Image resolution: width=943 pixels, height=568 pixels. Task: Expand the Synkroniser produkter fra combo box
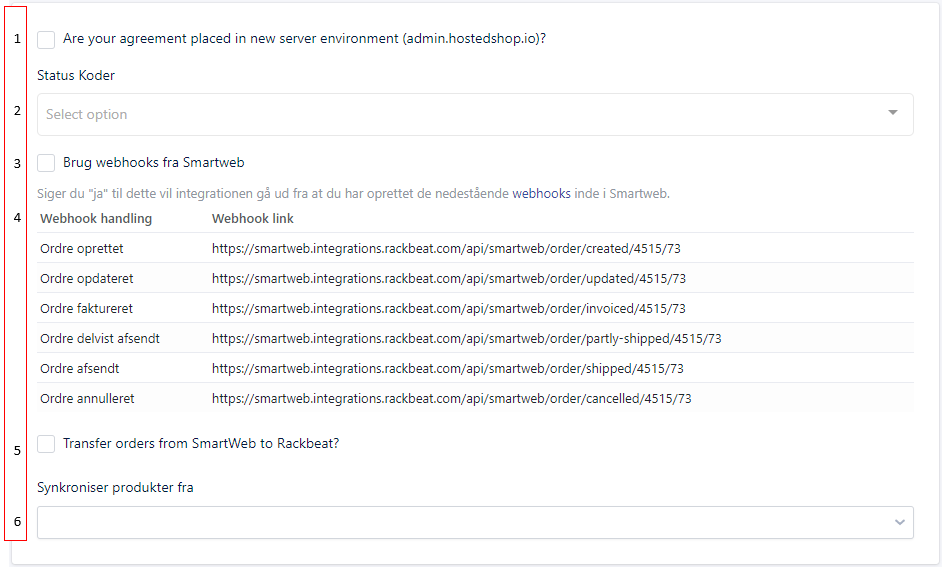[x=475, y=522]
